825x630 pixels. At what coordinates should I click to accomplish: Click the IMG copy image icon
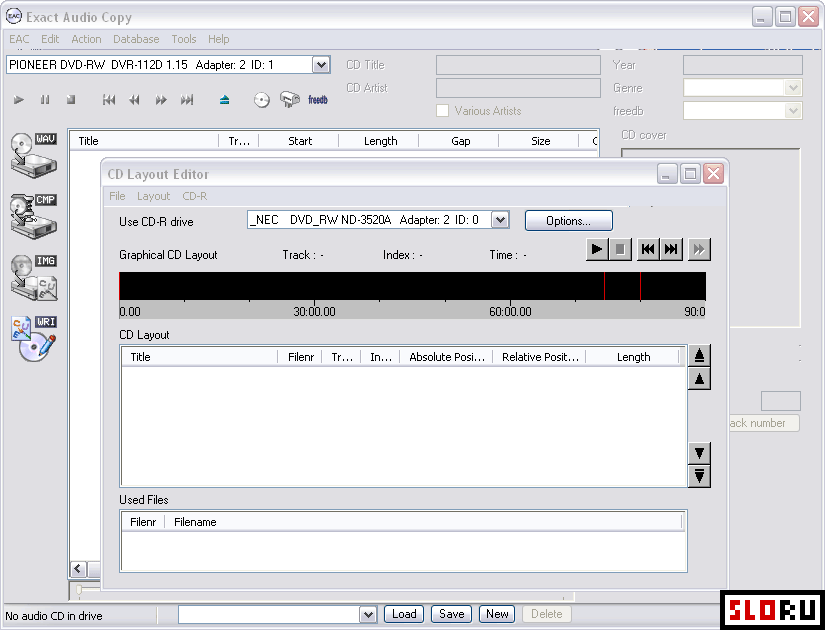tap(34, 277)
